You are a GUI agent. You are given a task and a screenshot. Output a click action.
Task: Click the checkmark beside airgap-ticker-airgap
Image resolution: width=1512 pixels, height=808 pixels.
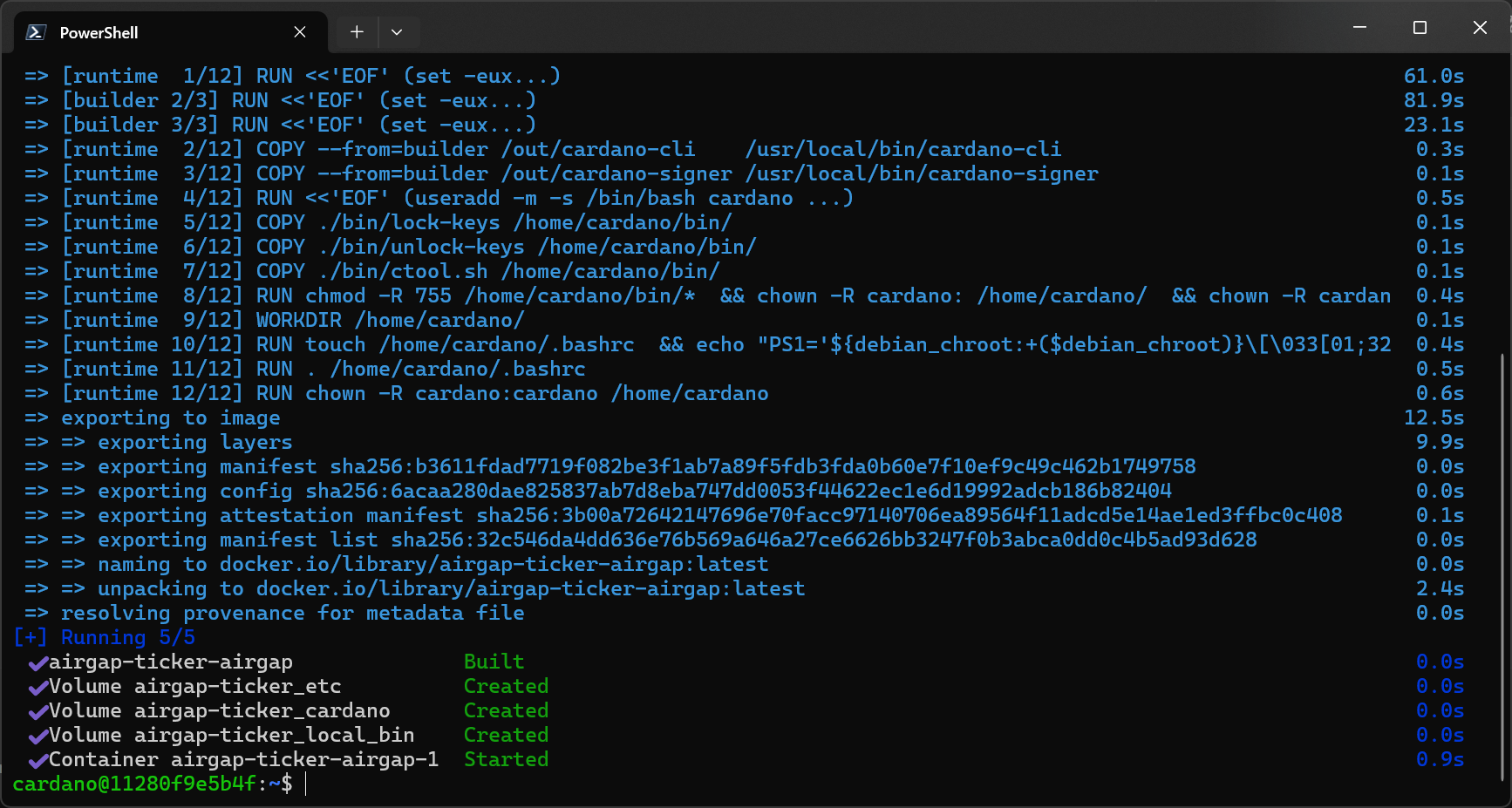coord(37,663)
